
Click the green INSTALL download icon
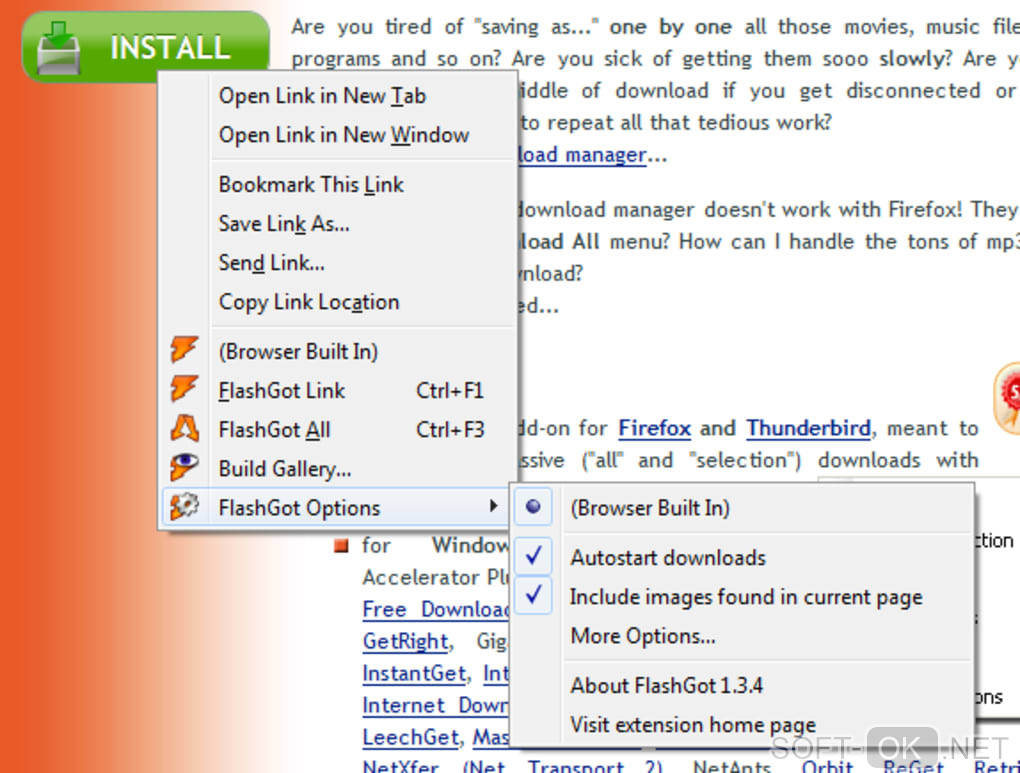[x=59, y=47]
